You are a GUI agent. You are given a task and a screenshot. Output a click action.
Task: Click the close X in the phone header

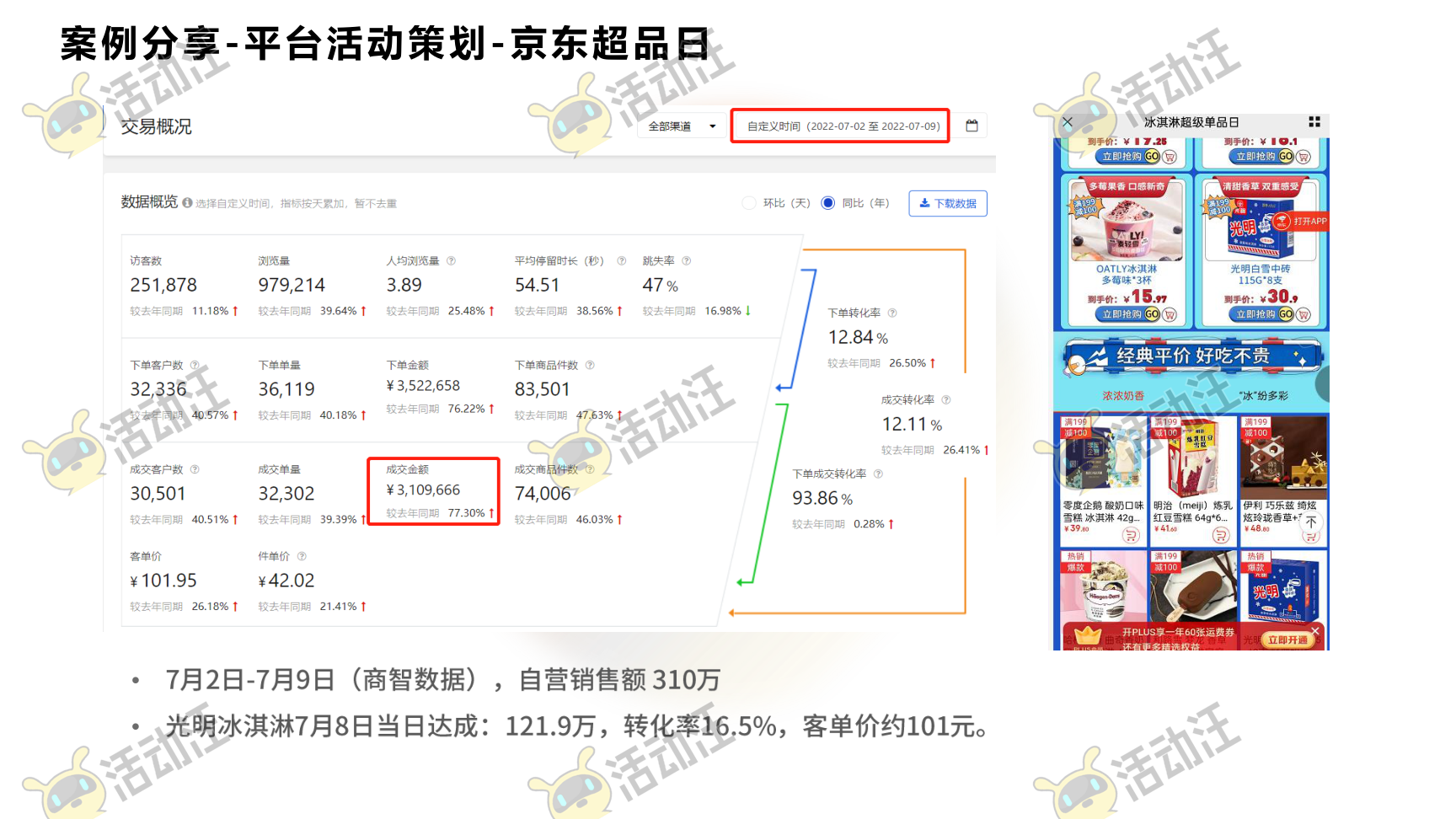[x=1068, y=122]
